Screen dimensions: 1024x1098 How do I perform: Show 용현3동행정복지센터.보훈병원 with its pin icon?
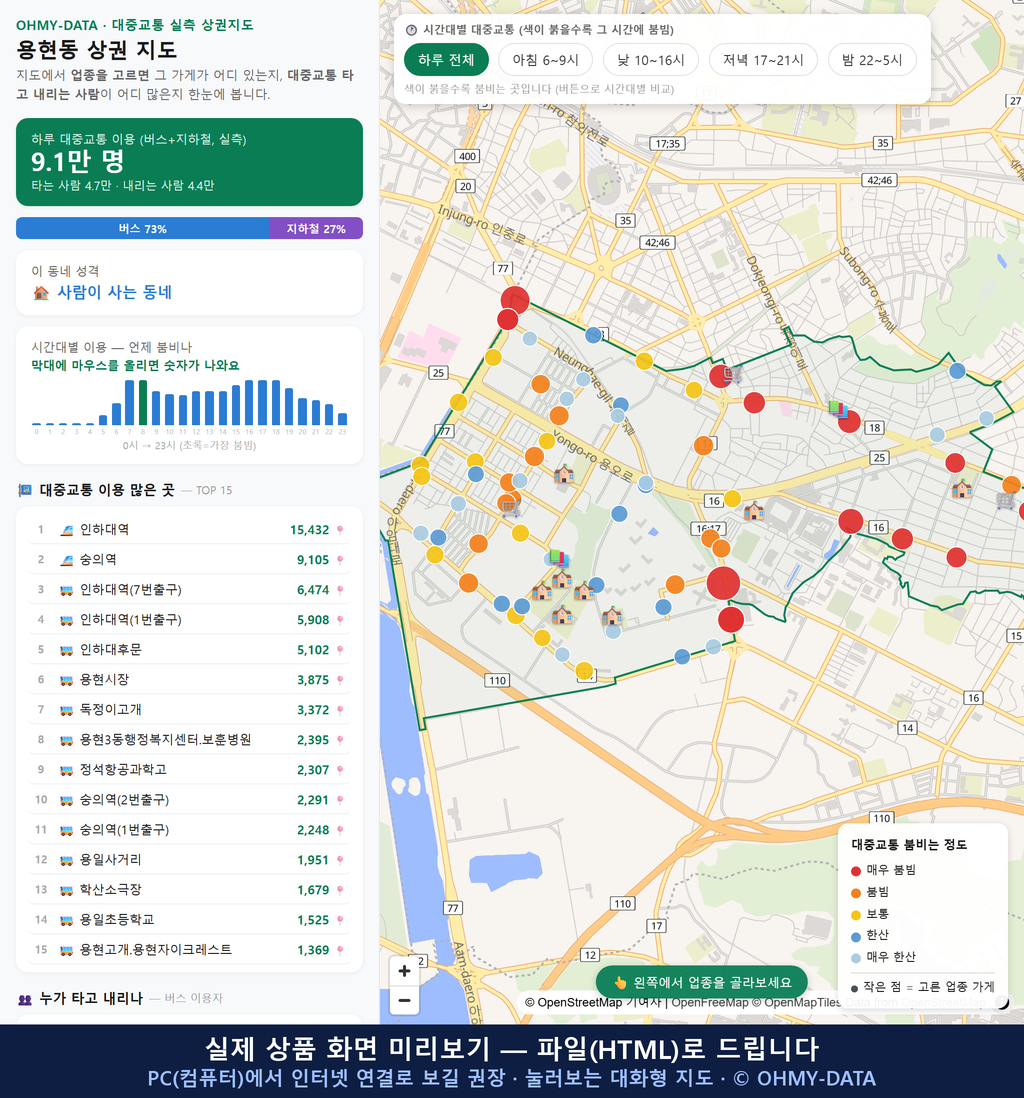click(x=340, y=740)
